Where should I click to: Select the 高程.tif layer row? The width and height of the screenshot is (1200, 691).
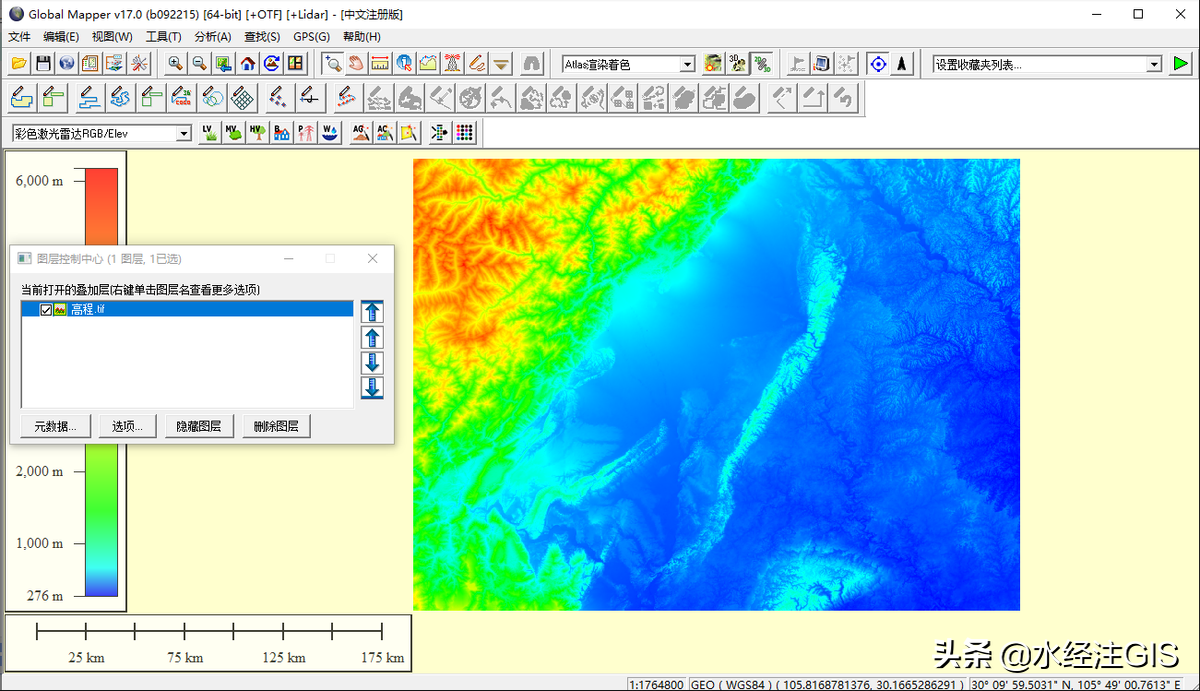click(x=188, y=310)
